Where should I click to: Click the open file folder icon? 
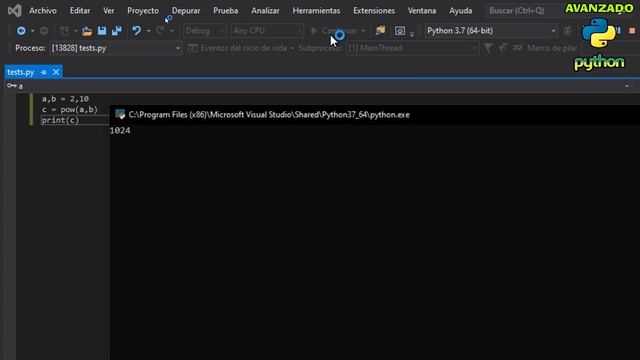pos(87,31)
